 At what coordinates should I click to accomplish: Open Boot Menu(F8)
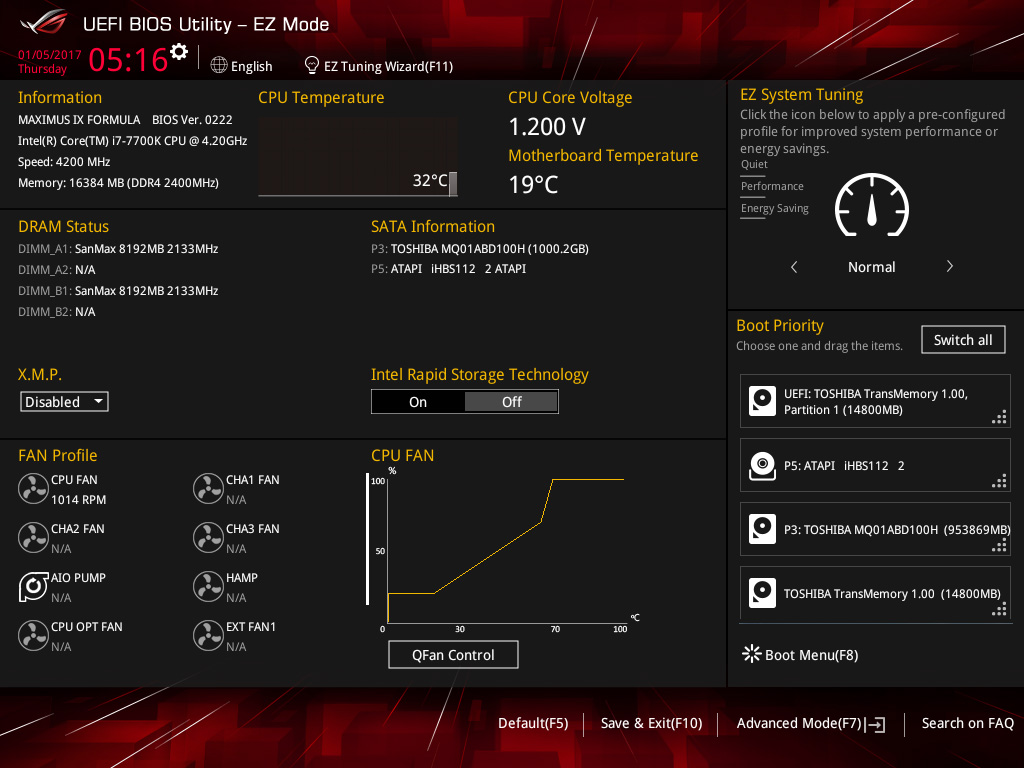pyautogui.click(x=811, y=654)
